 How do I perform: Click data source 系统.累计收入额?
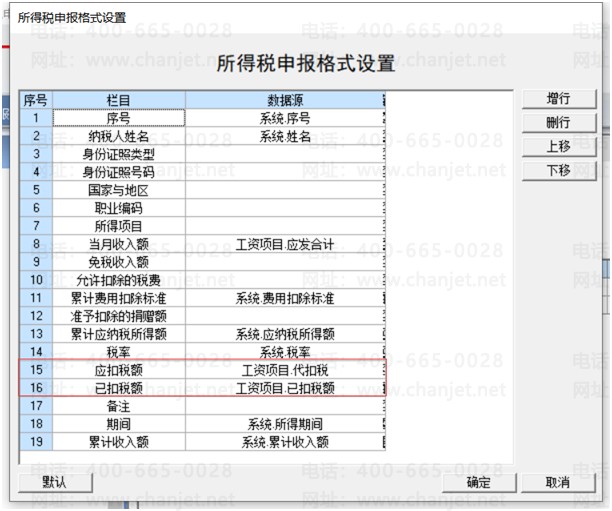click(x=285, y=442)
